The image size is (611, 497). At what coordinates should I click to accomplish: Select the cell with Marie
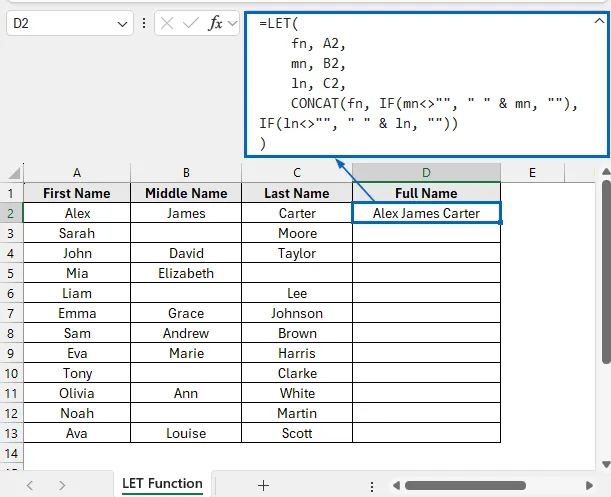click(186, 353)
